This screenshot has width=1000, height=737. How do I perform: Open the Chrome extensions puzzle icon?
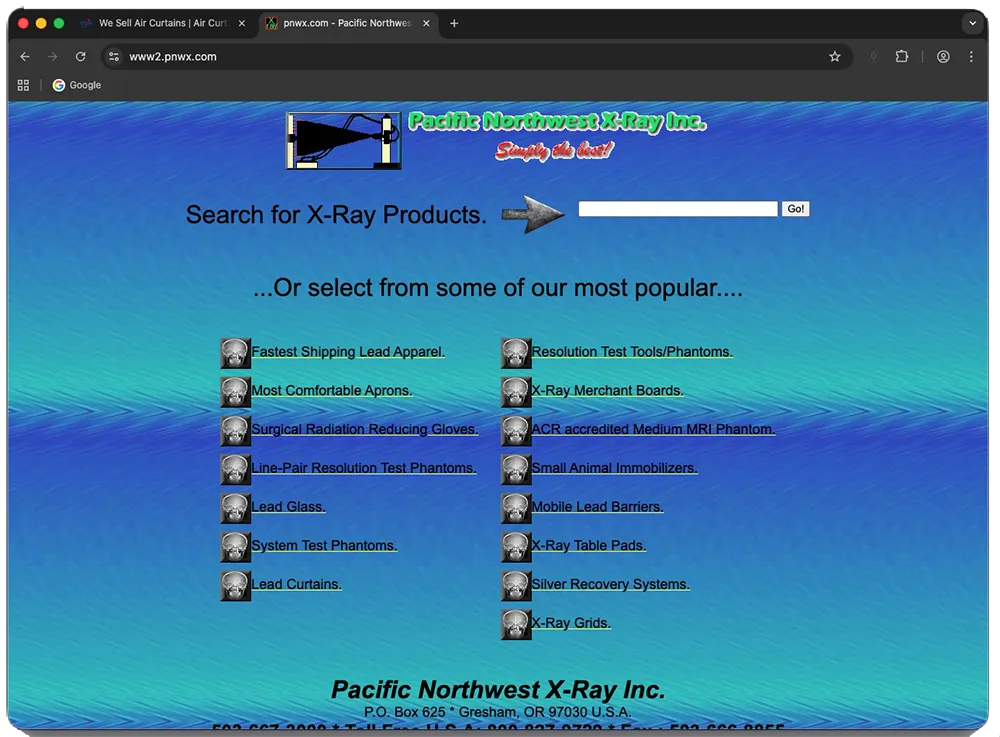902,57
